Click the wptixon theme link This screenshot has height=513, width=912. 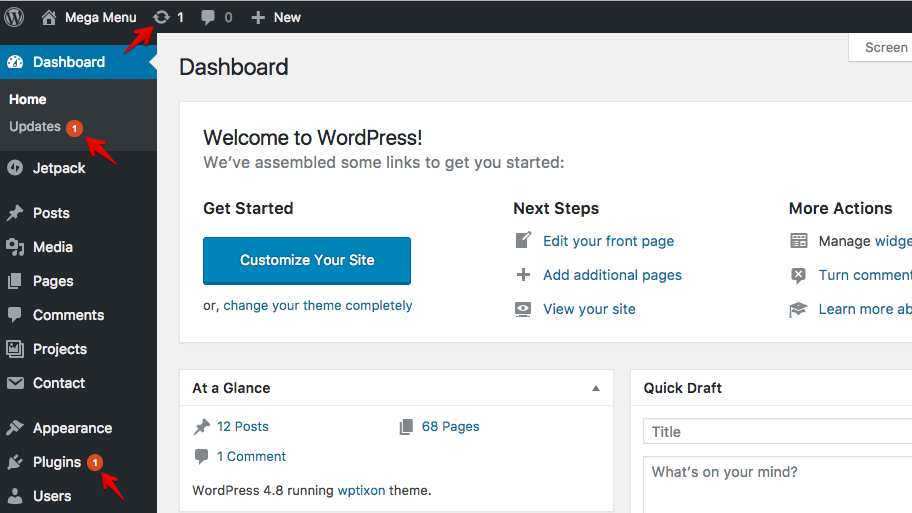coord(361,490)
